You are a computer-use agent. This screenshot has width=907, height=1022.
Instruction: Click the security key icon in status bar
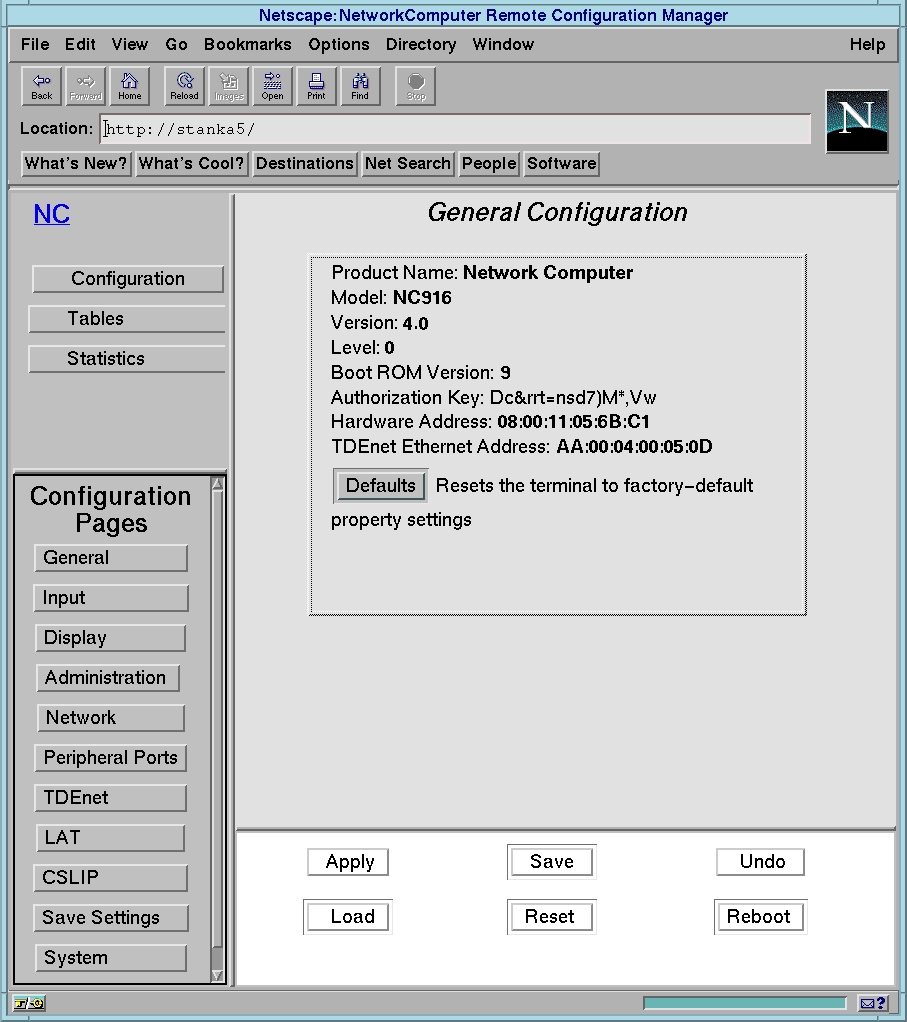click(x=29, y=1003)
